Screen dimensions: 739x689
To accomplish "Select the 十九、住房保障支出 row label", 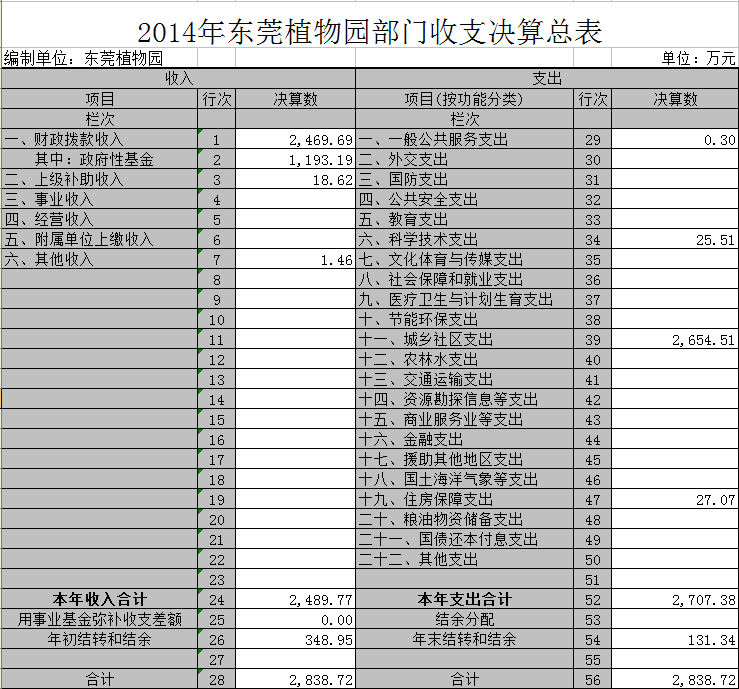I will (x=426, y=500).
